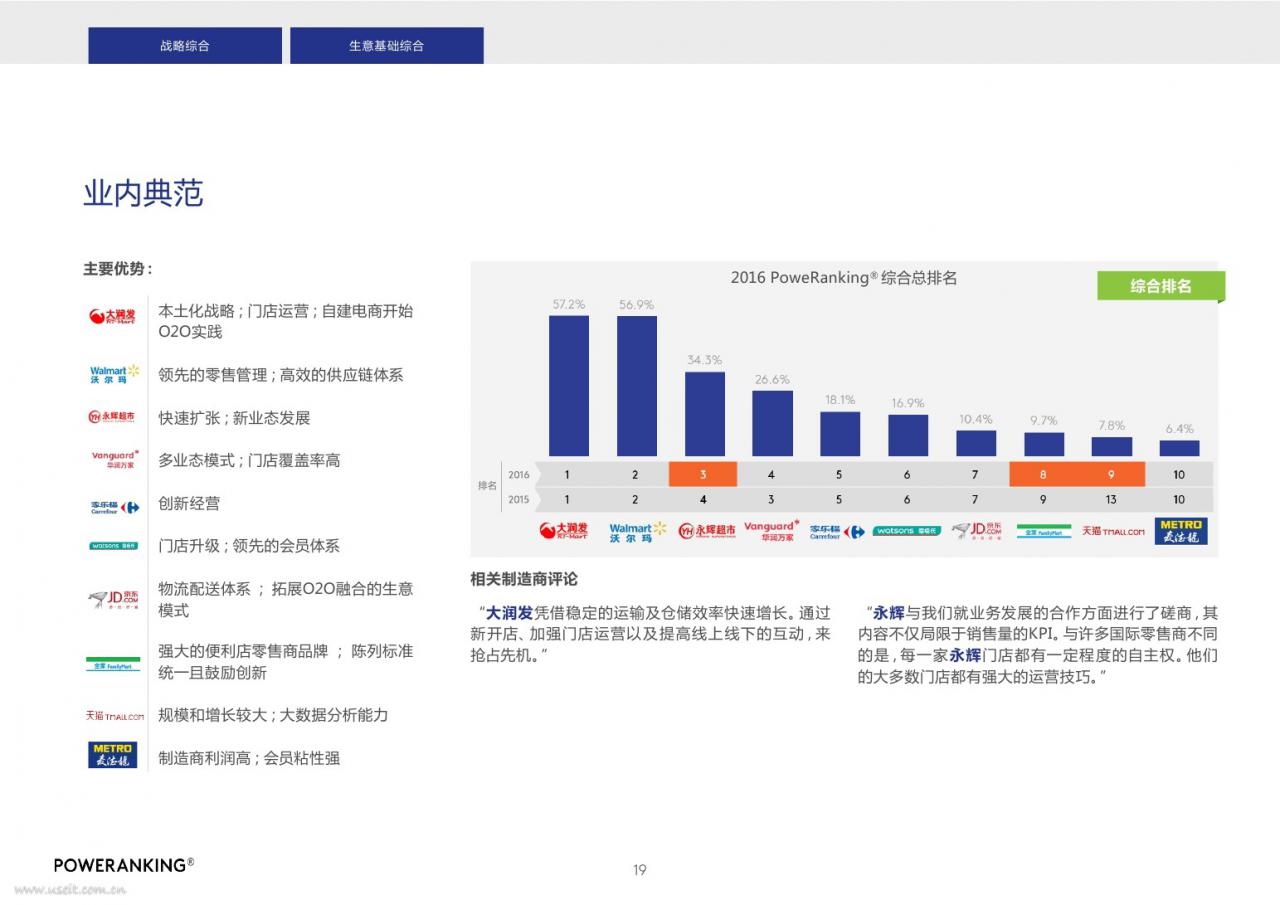Click the JD.com logo under the ranking chart
The width and height of the screenshot is (1280, 905).
pos(976,531)
